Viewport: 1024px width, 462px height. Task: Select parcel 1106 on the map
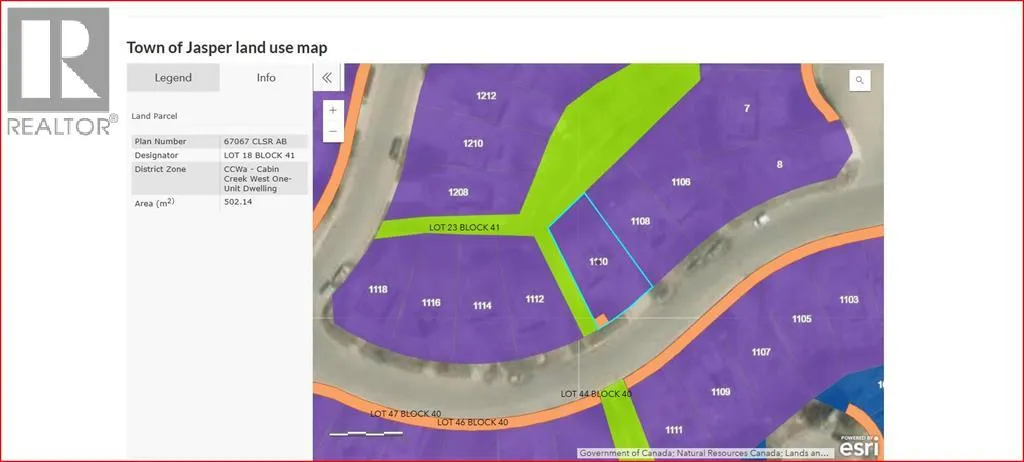coord(680,182)
